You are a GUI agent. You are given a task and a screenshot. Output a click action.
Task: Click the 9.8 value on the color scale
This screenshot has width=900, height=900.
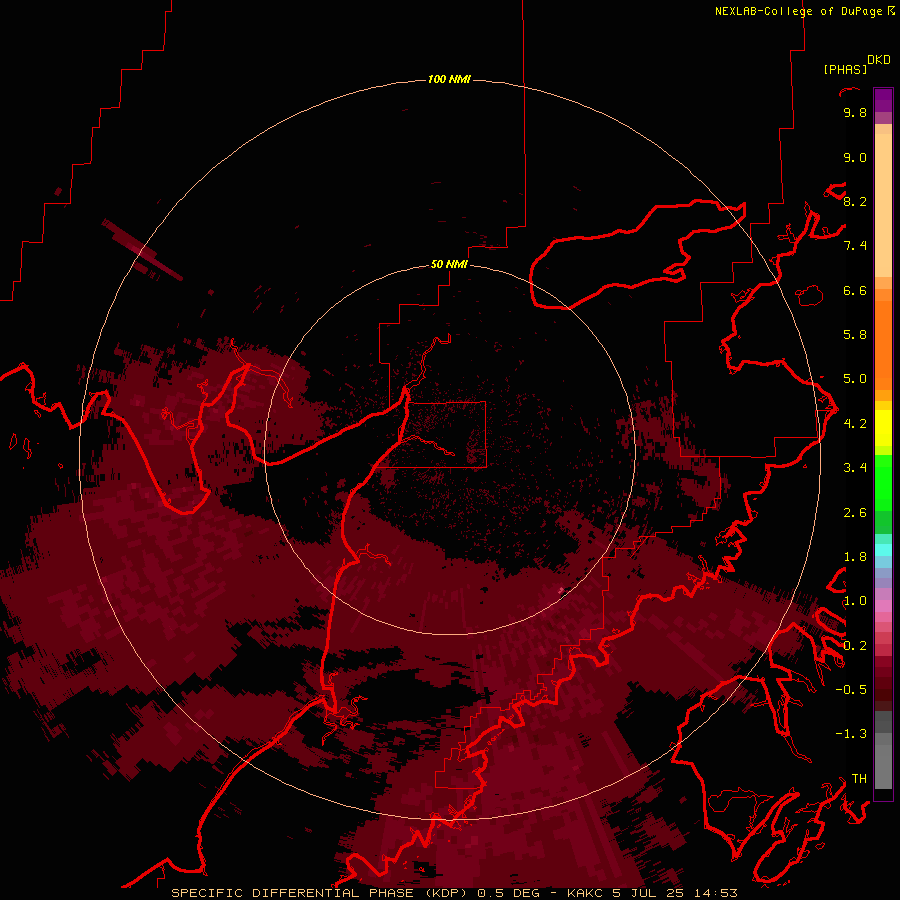(855, 112)
